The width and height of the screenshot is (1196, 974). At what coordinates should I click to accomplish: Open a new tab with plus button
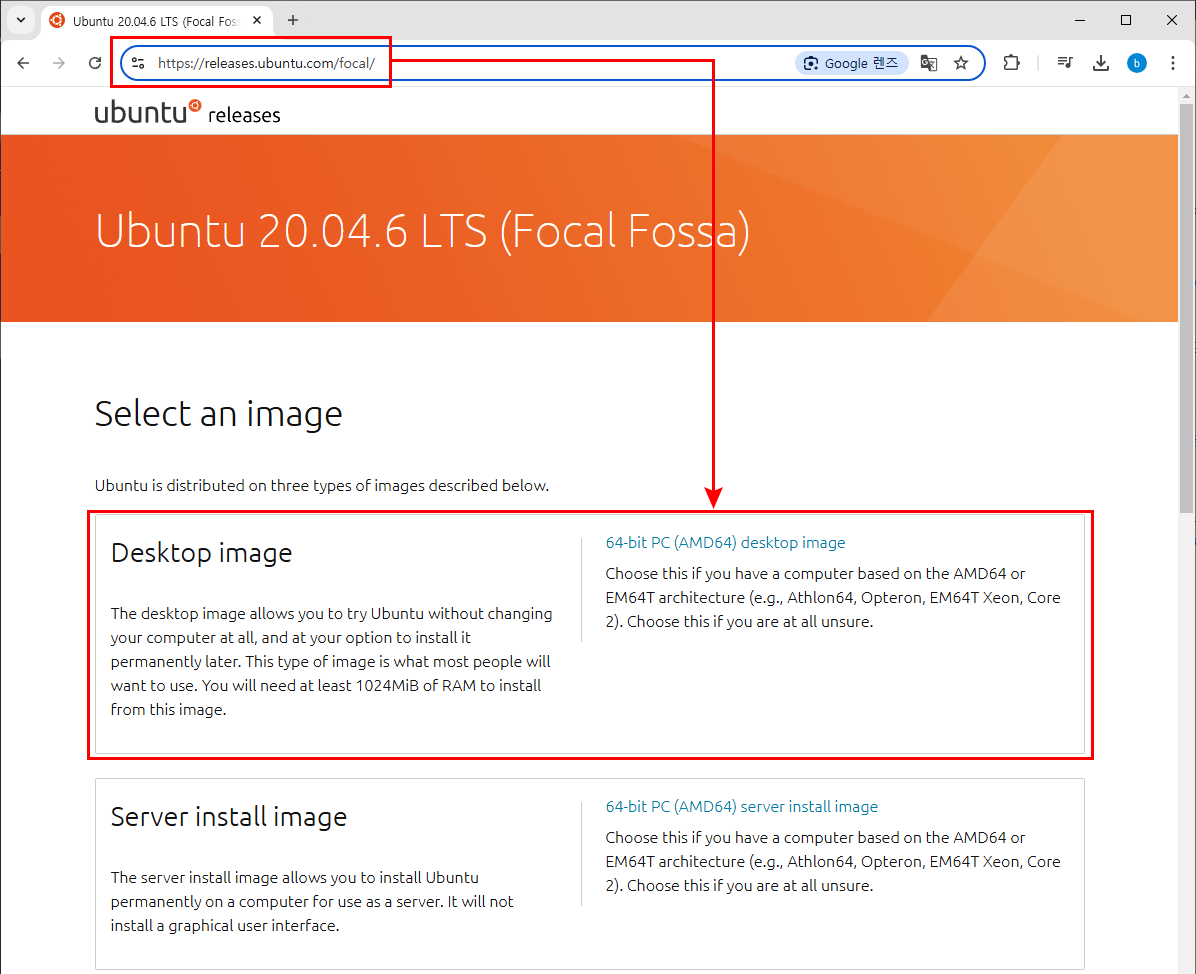[293, 21]
